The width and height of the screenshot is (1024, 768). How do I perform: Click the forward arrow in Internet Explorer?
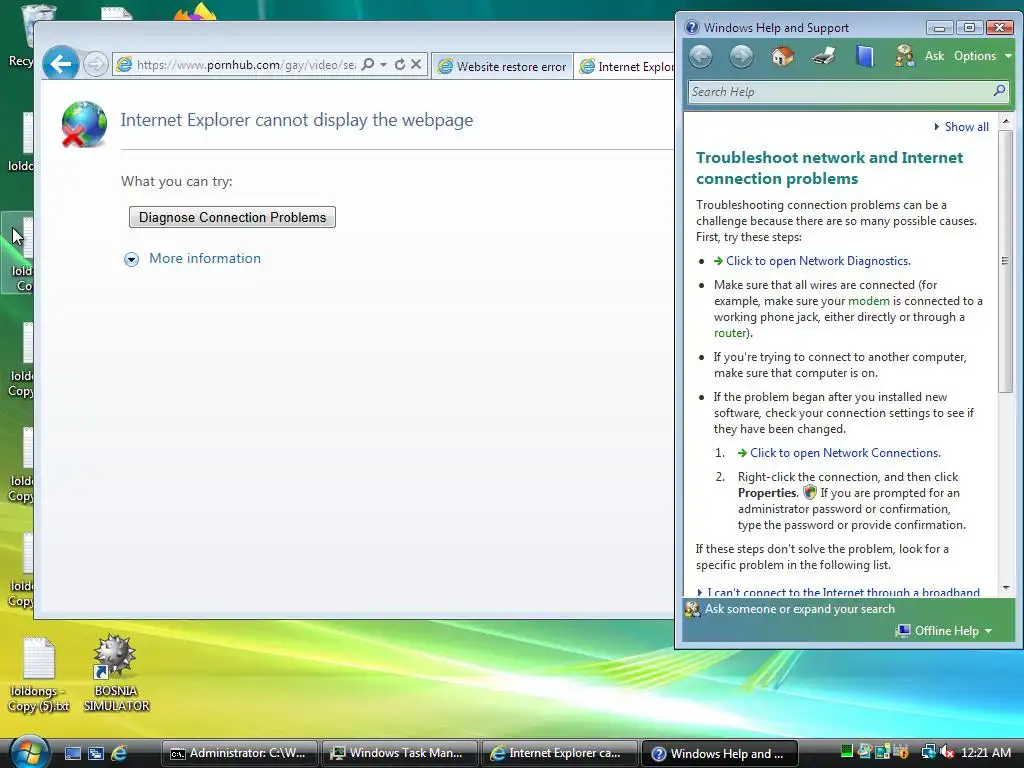coord(96,64)
